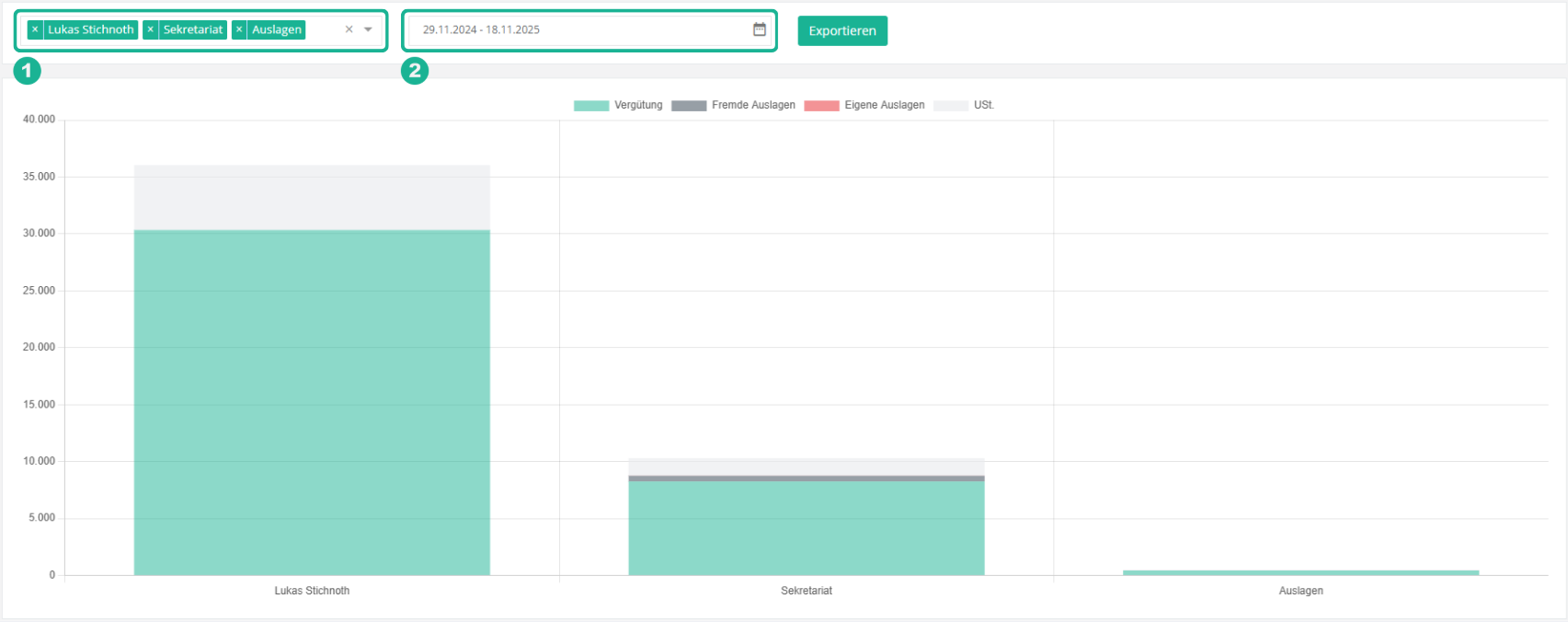This screenshot has height=622, width=1568.
Task: Select the Lukas Stichnoth Vergütung bar
Action: tap(312, 405)
